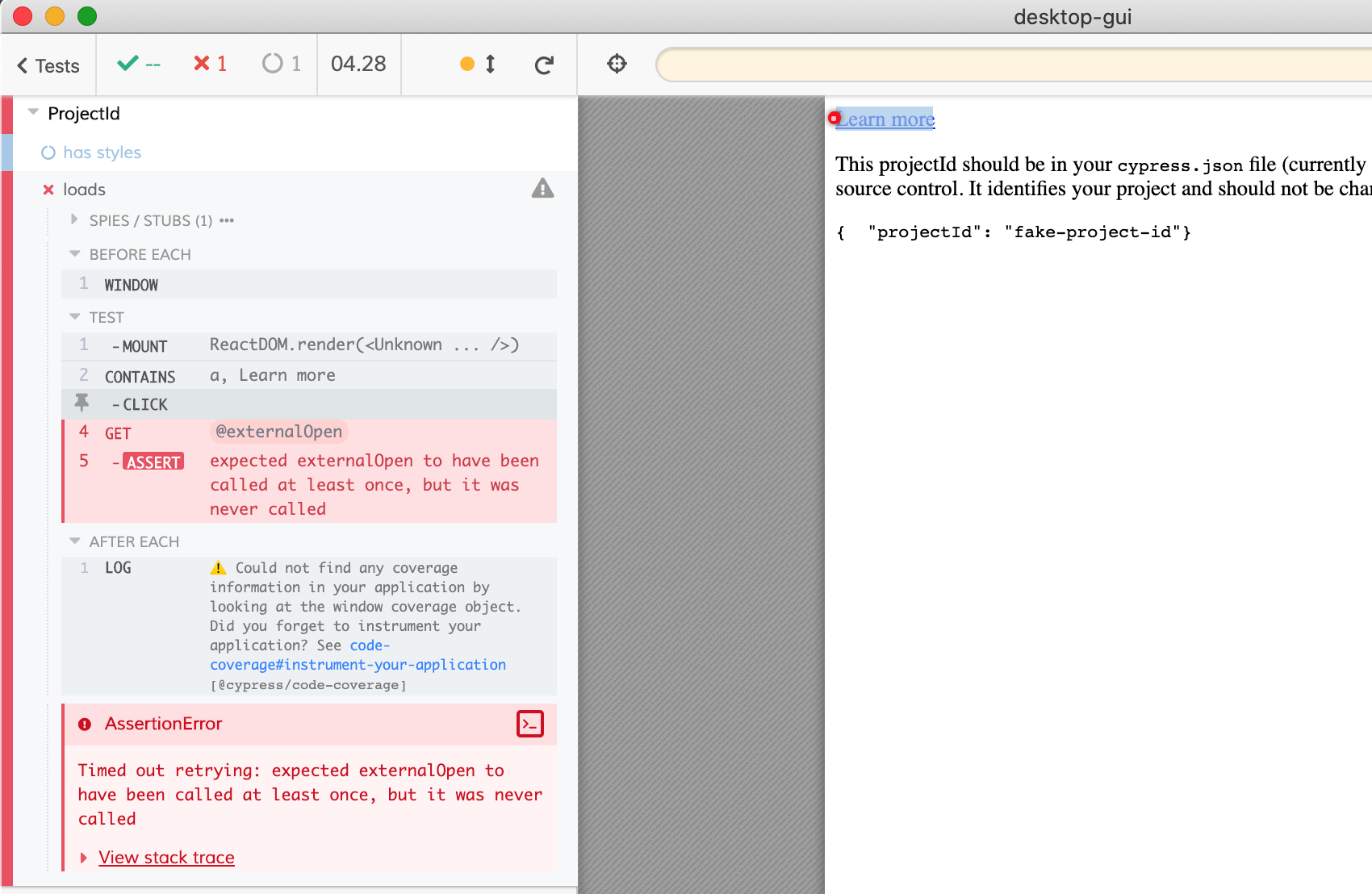Click the yellow warning icon in the coverage LOG

coord(216,567)
